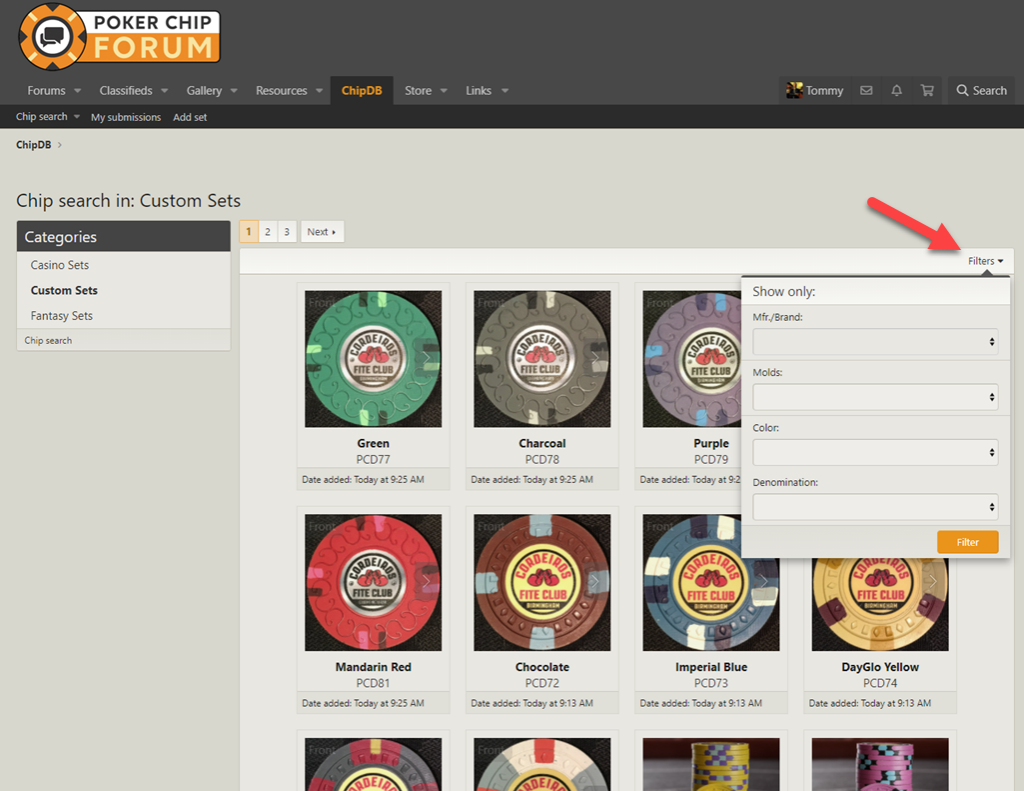
Task: Click the Add set link
Action: 190,117
